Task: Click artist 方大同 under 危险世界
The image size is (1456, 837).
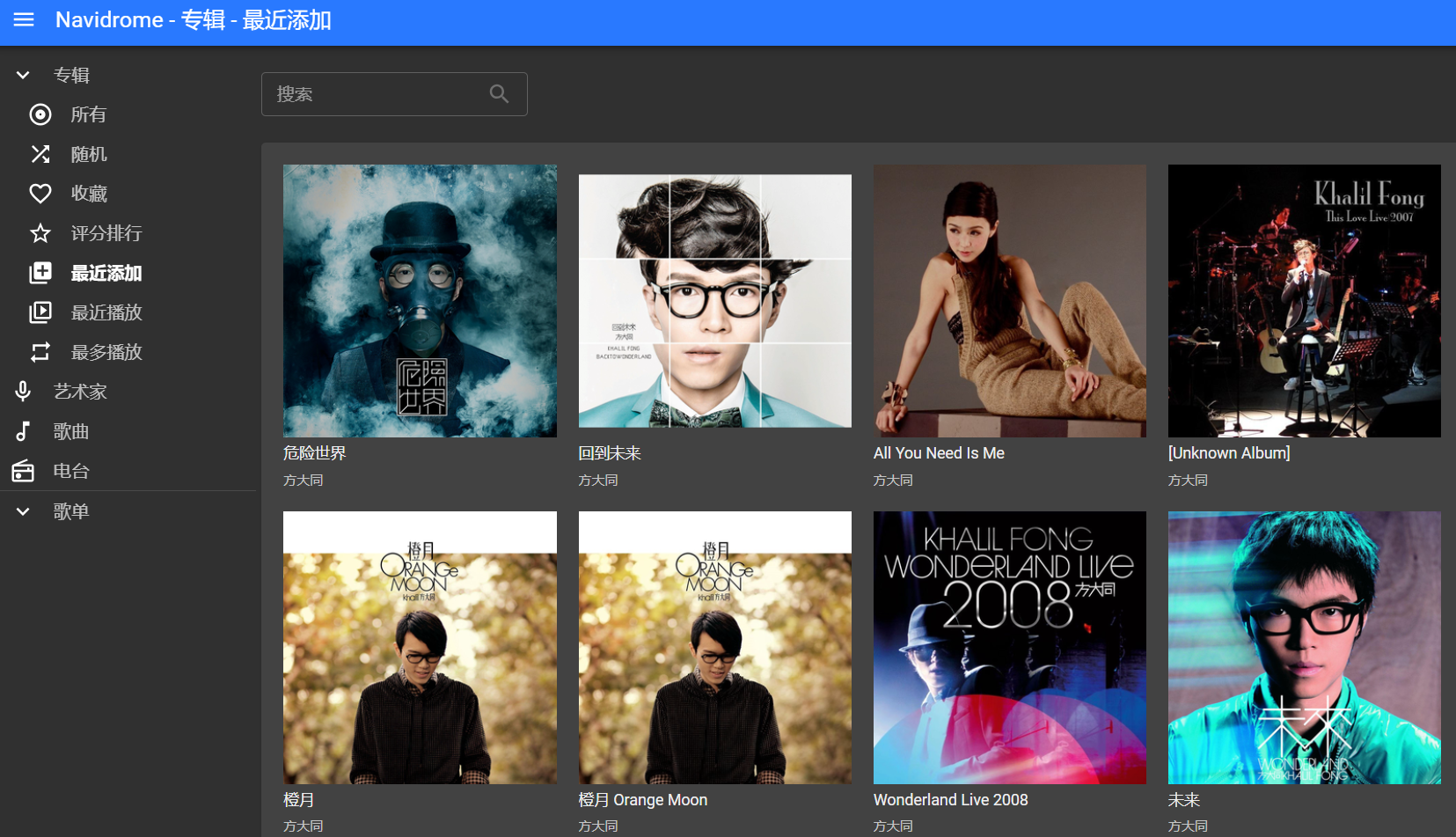Action: (x=304, y=481)
